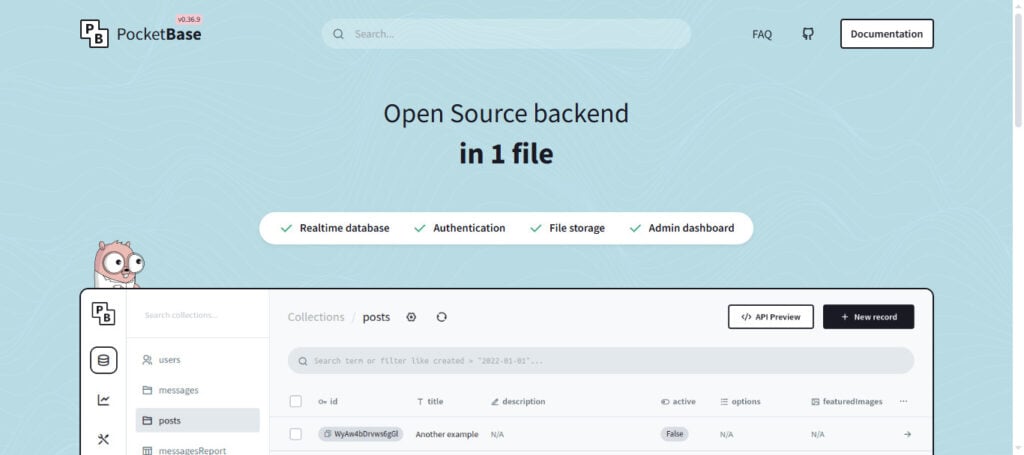Click the dashboard PB logo icon
The height and width of the screenshot is (455, 1024).
(103, 313)
